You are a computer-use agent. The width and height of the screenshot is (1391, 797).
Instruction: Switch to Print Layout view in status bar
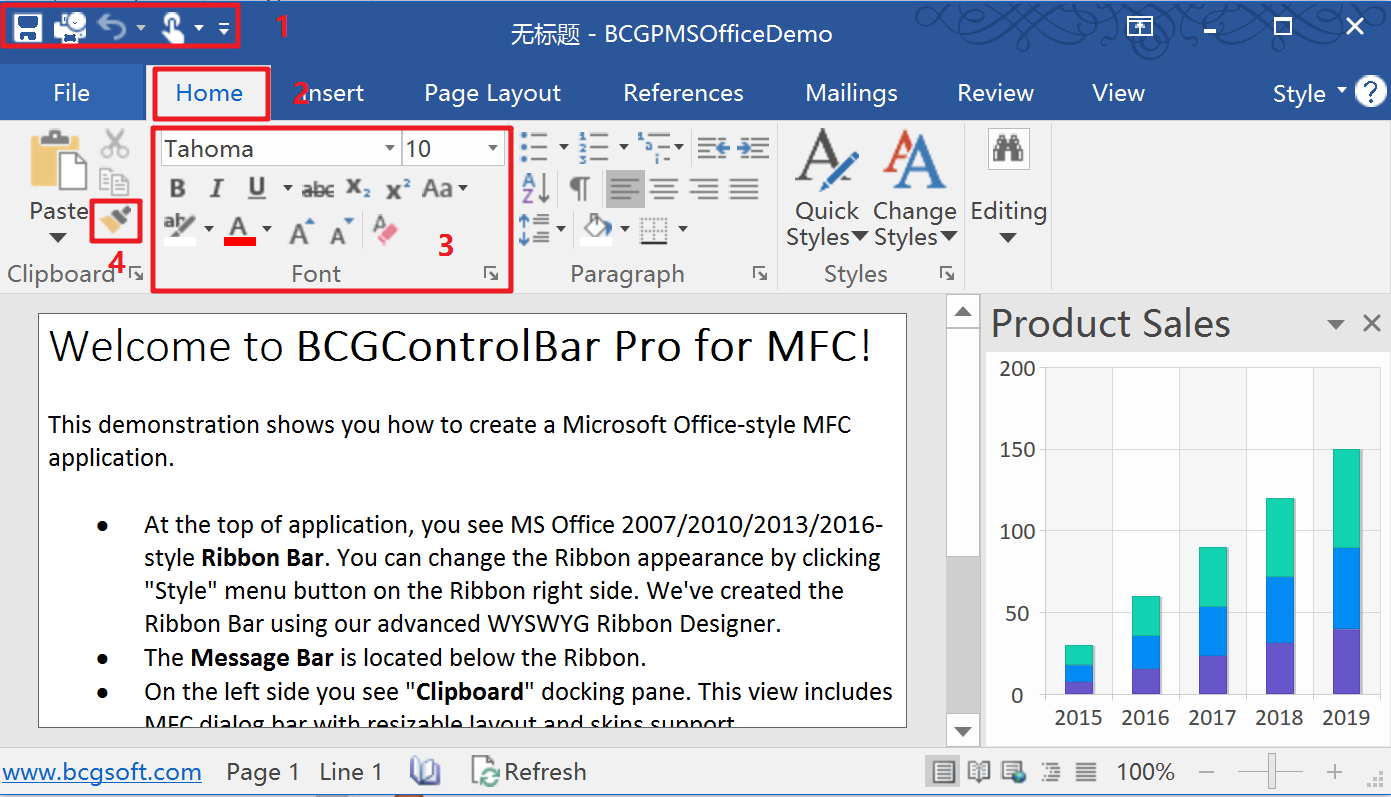click(x=942, y=771)
